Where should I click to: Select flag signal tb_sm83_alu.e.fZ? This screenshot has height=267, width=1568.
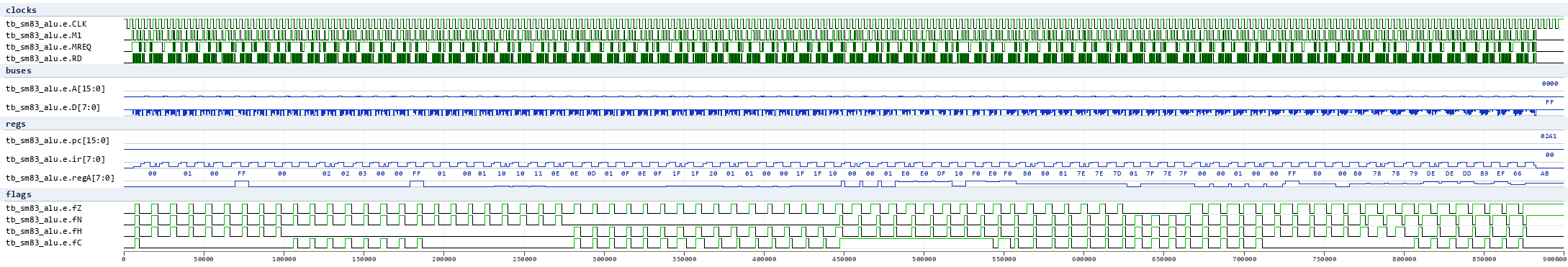coord(44,208)
